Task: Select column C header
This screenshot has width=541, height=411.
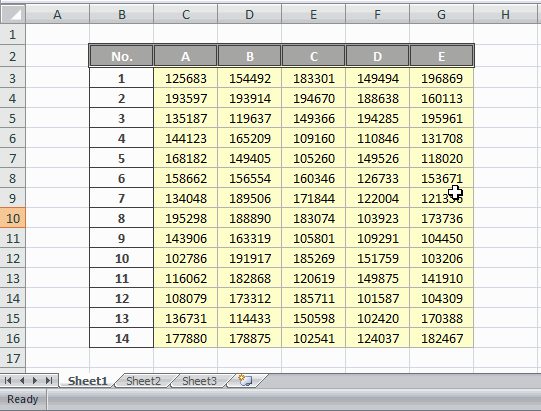Action: click(186, 14)
